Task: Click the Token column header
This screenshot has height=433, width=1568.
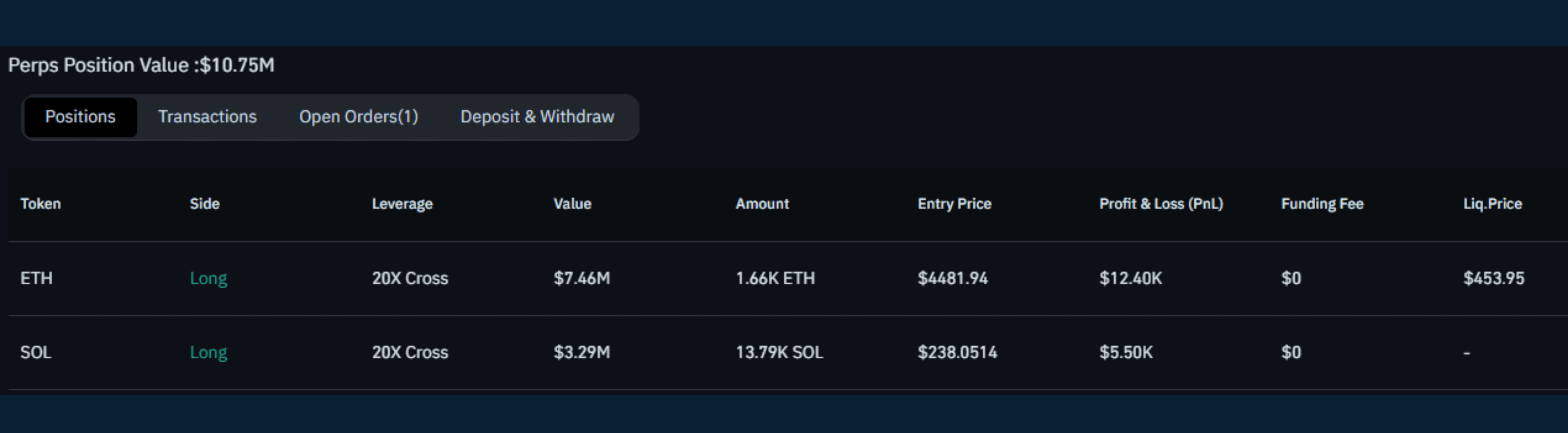Action: 40,204
